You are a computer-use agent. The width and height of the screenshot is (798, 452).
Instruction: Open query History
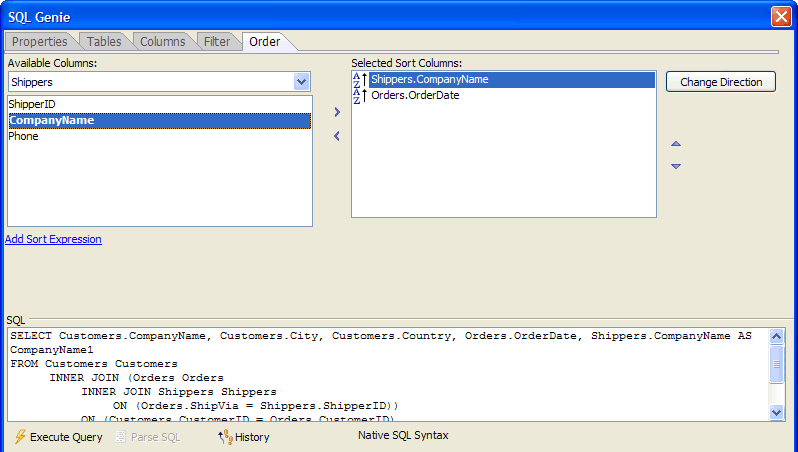244,437
